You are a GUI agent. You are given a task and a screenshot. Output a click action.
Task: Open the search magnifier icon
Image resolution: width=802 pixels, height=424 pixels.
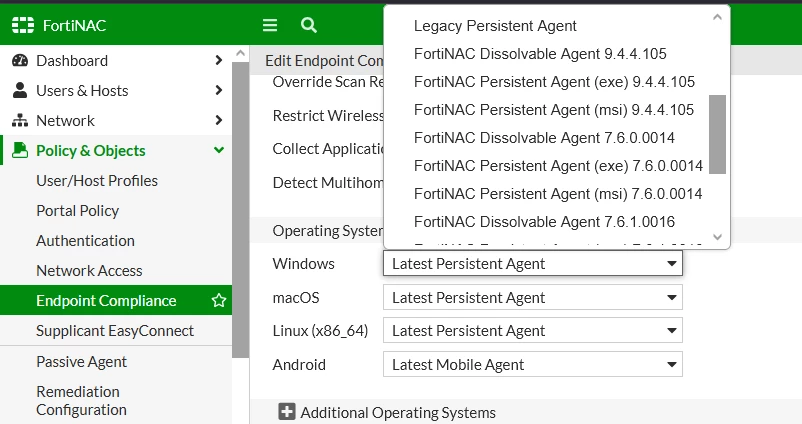click(x=308, y=25)
